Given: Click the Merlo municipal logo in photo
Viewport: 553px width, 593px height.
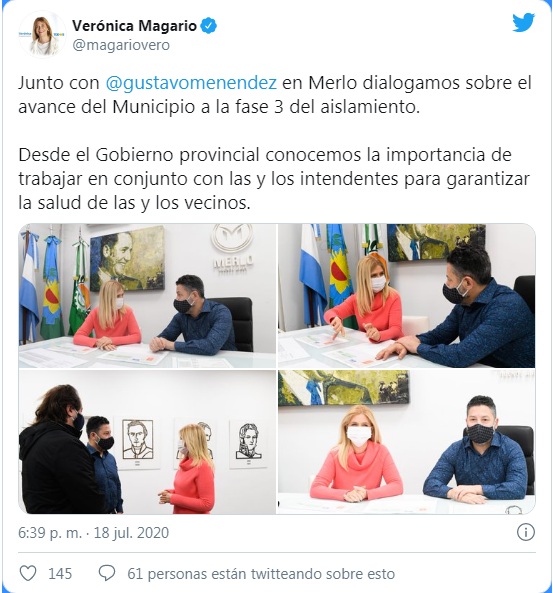Looking at the screenshot, I should (232, 248).
